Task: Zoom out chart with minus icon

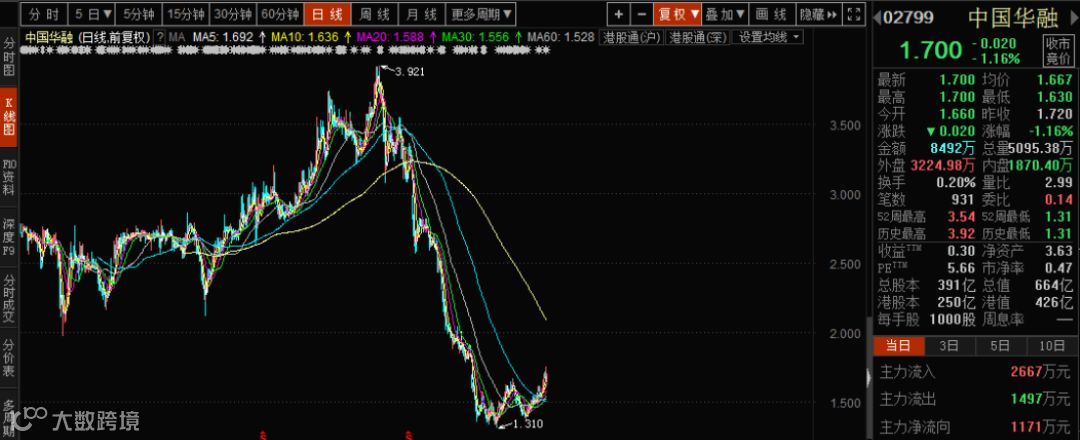Action: (641, 14)
